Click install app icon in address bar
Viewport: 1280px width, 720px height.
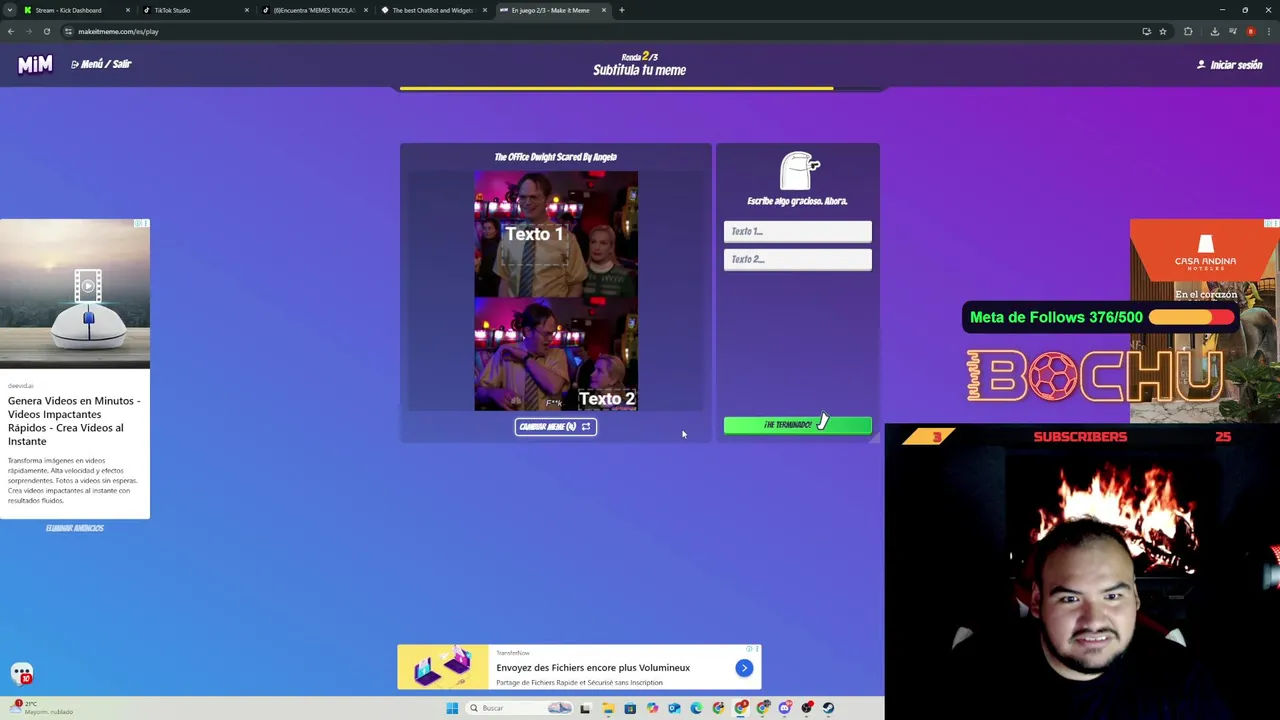coord(1146,31)
